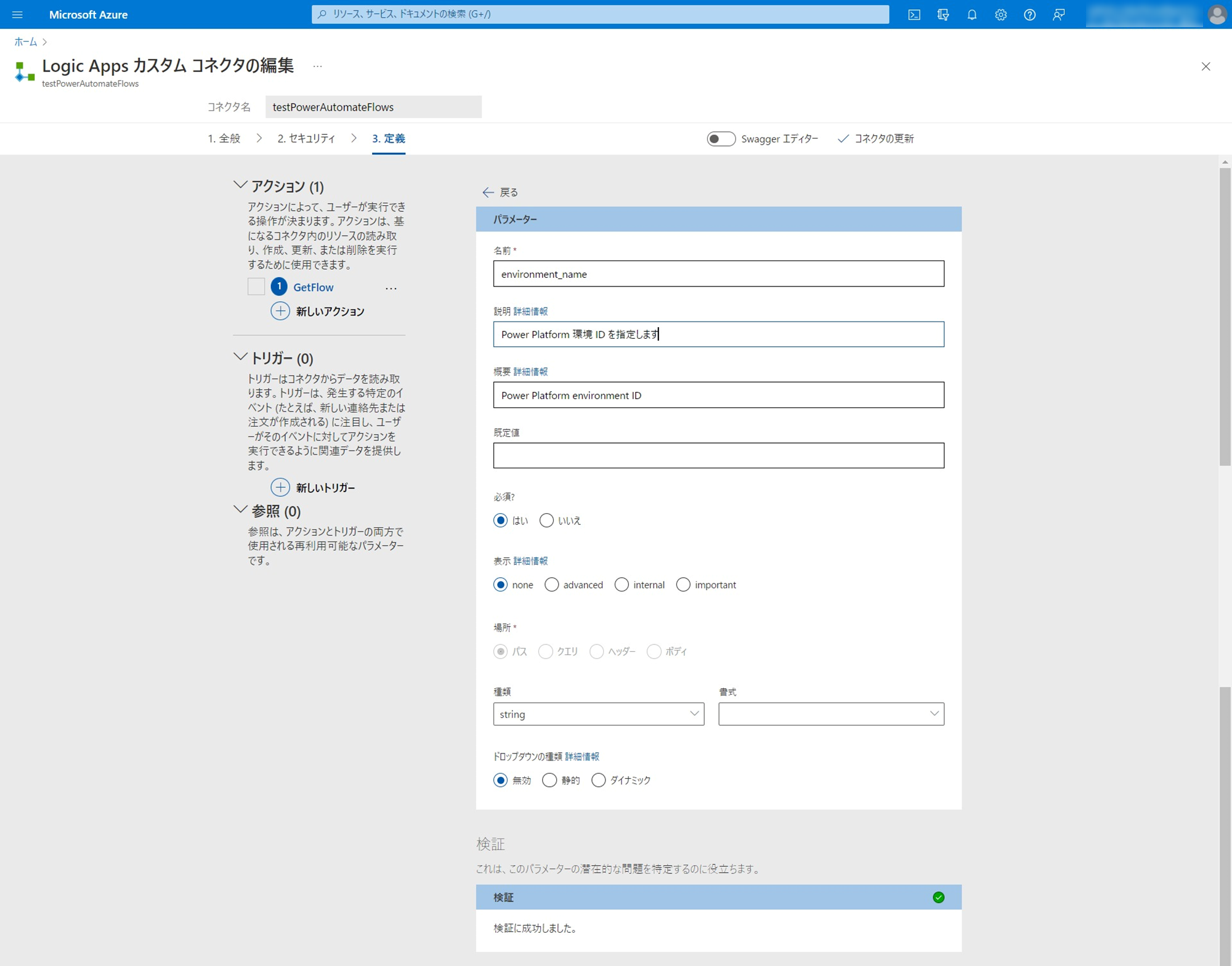
Task: Select the advanced visibility radio button
Action: (x=552, y=585)
